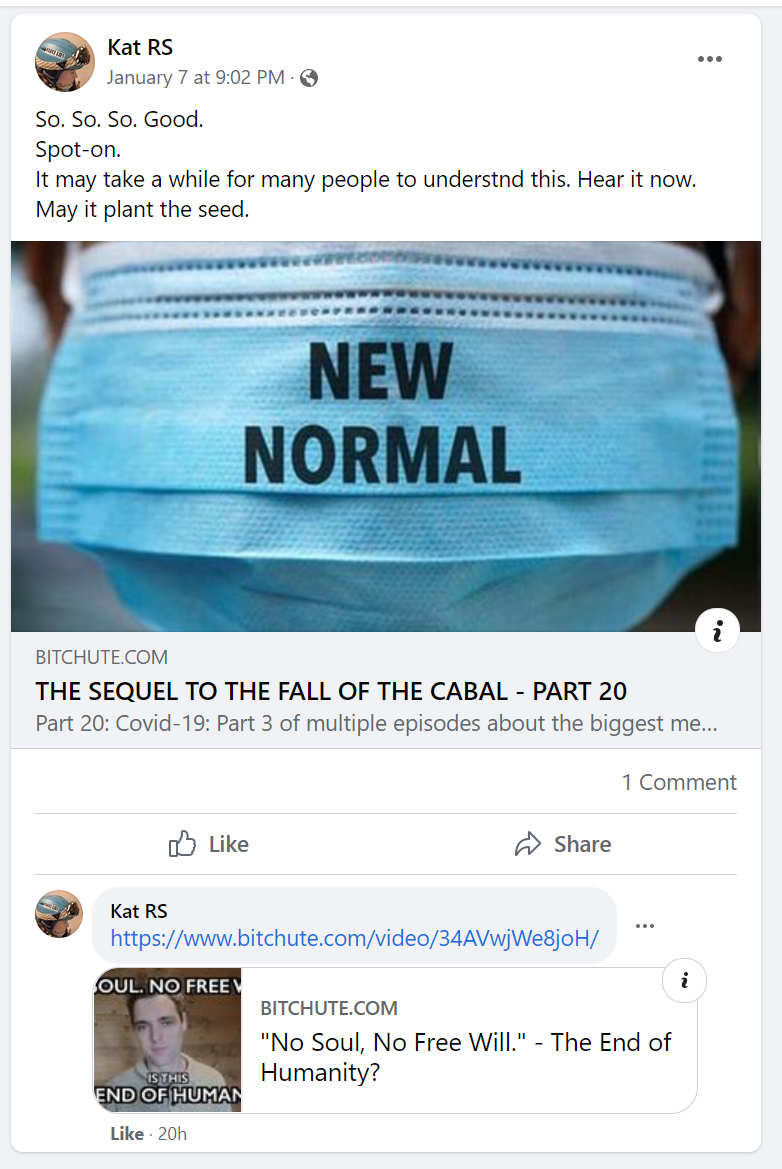This screenshot has height=1169, width=782.
Task: Like the comment by Kat RS
Action: point(127,1133)
